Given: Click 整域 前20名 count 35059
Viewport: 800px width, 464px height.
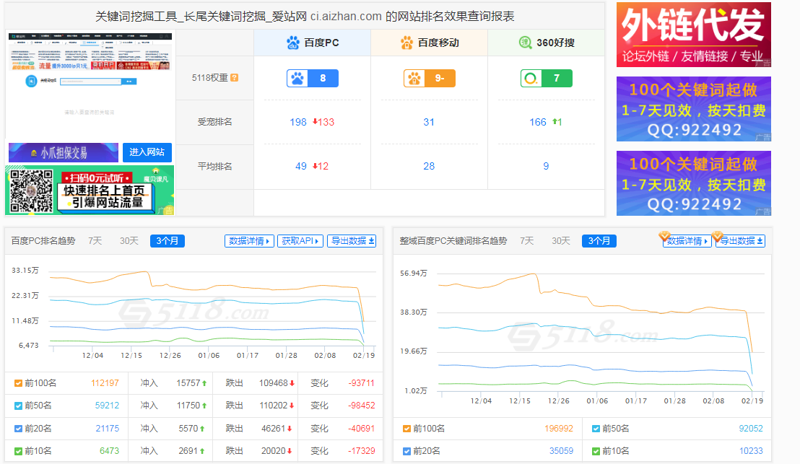Looking at the screenshot, I should [561, 451].
